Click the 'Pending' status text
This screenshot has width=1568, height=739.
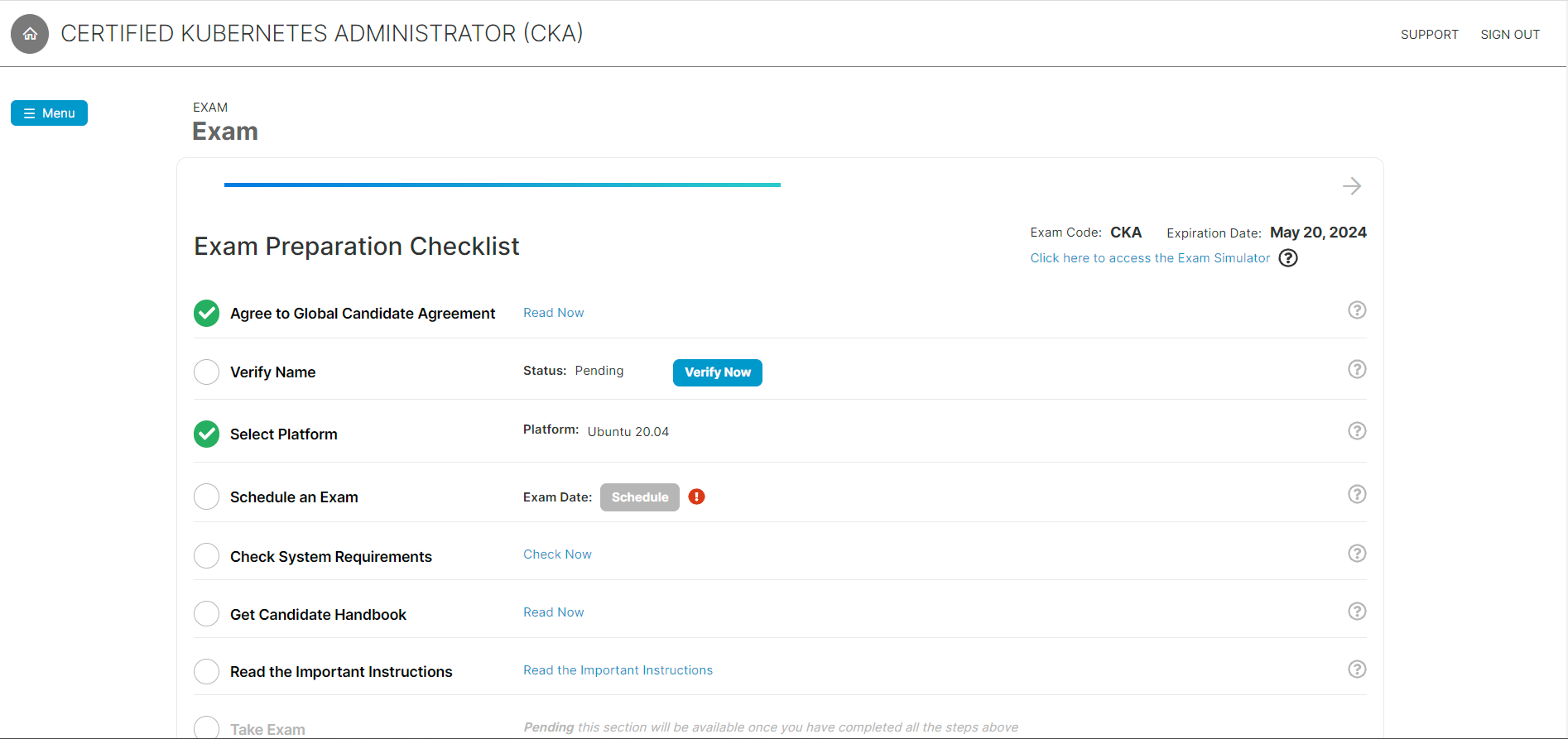pos(599,371)
